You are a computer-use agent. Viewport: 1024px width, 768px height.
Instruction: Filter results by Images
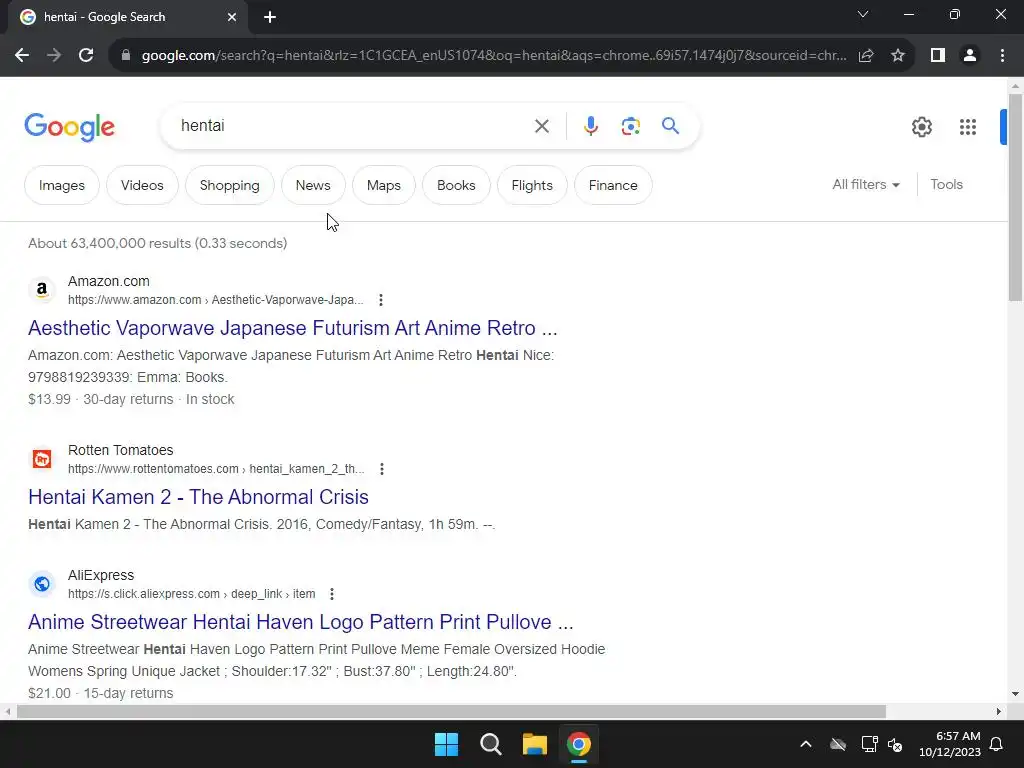(61, 185)
